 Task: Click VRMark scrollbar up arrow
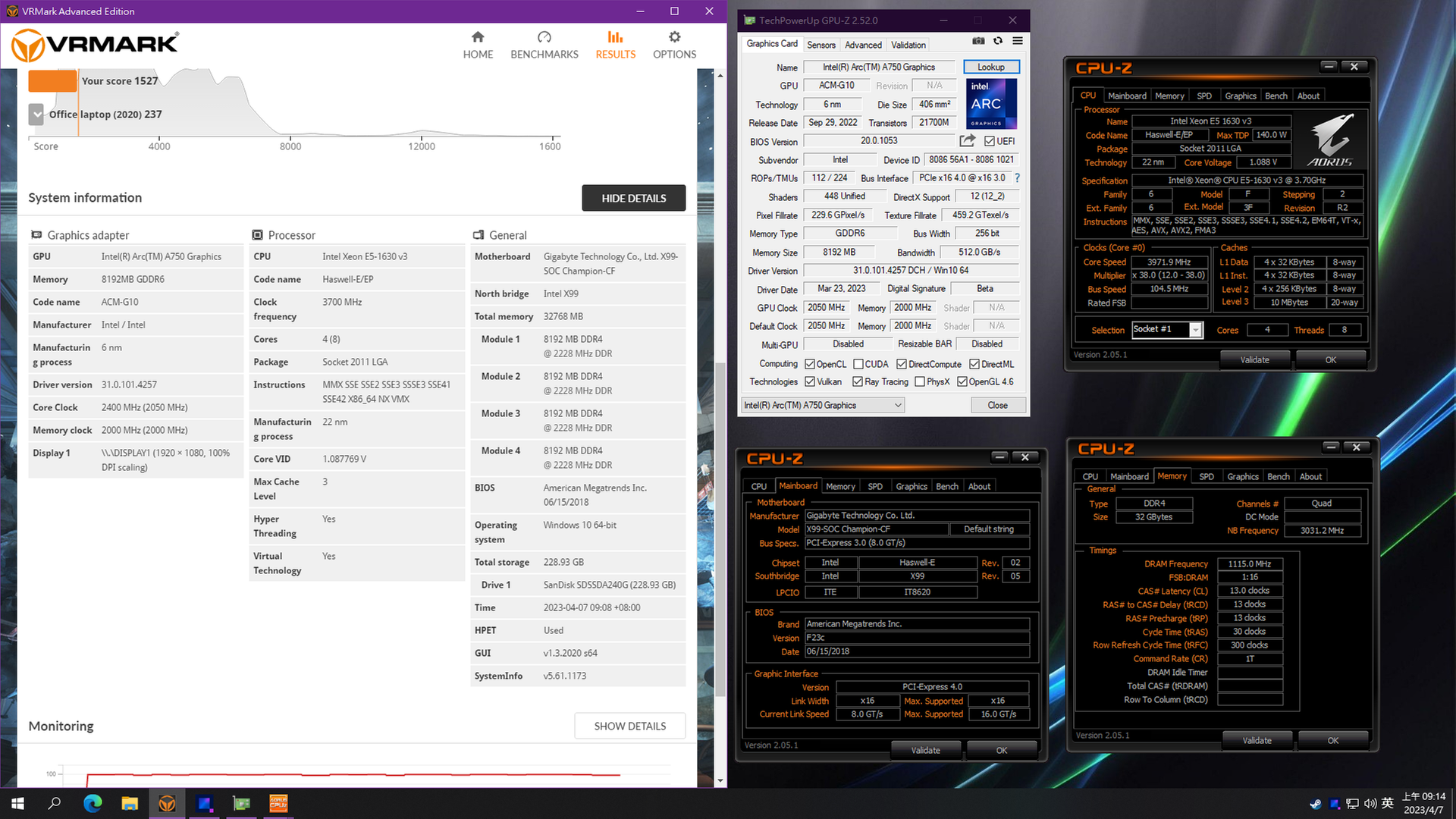720,74
